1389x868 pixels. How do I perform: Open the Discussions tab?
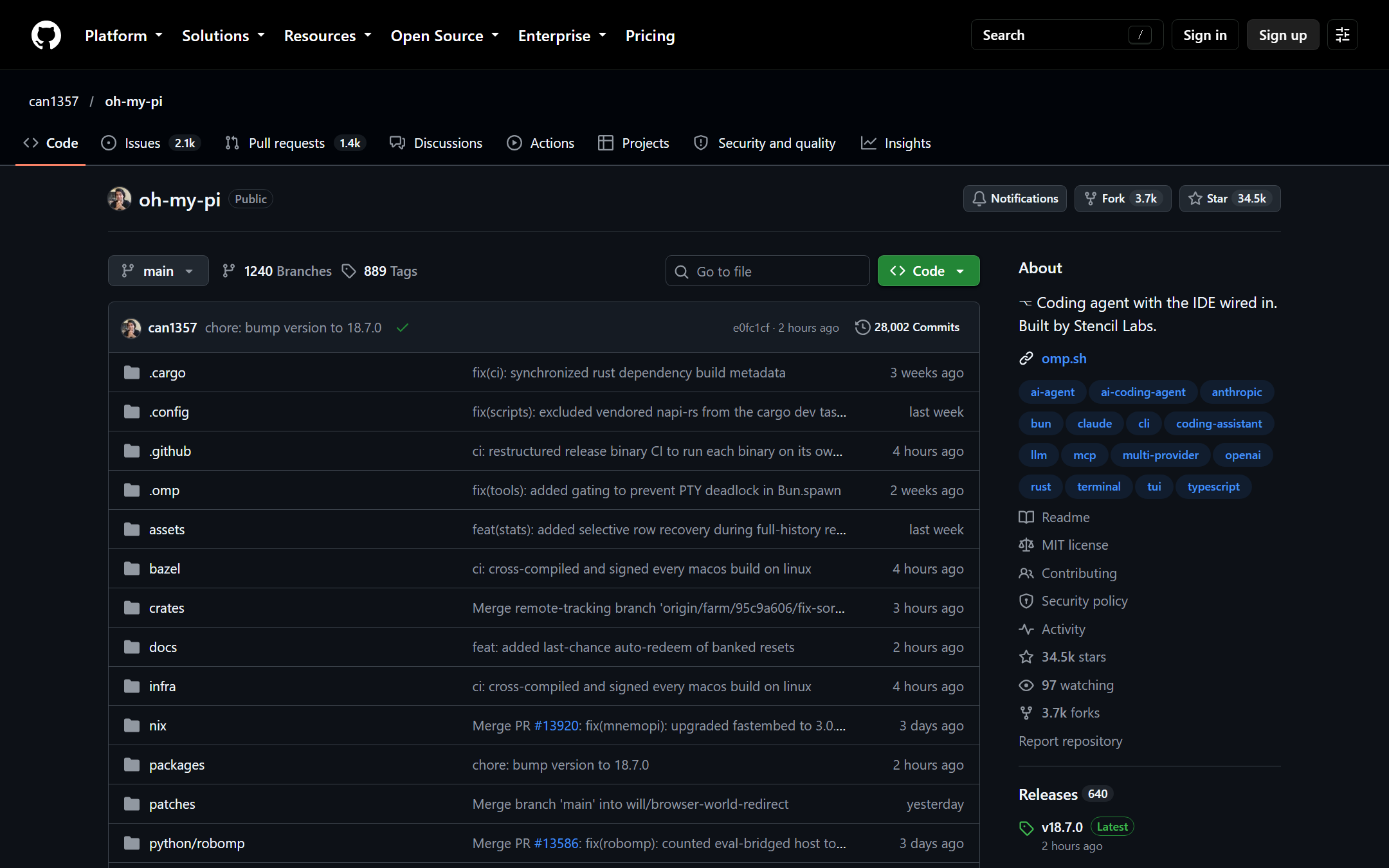(x=436, y=143)
